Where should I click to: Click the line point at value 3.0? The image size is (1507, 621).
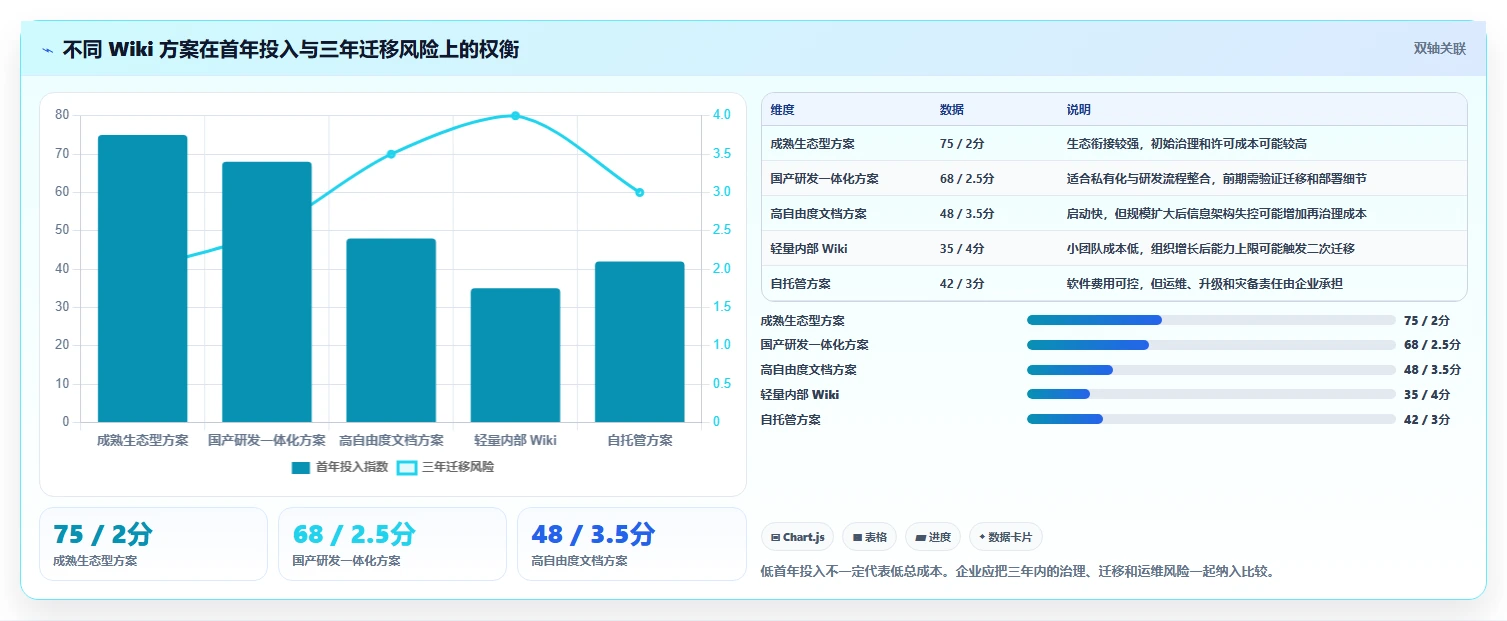coord(640,192)
